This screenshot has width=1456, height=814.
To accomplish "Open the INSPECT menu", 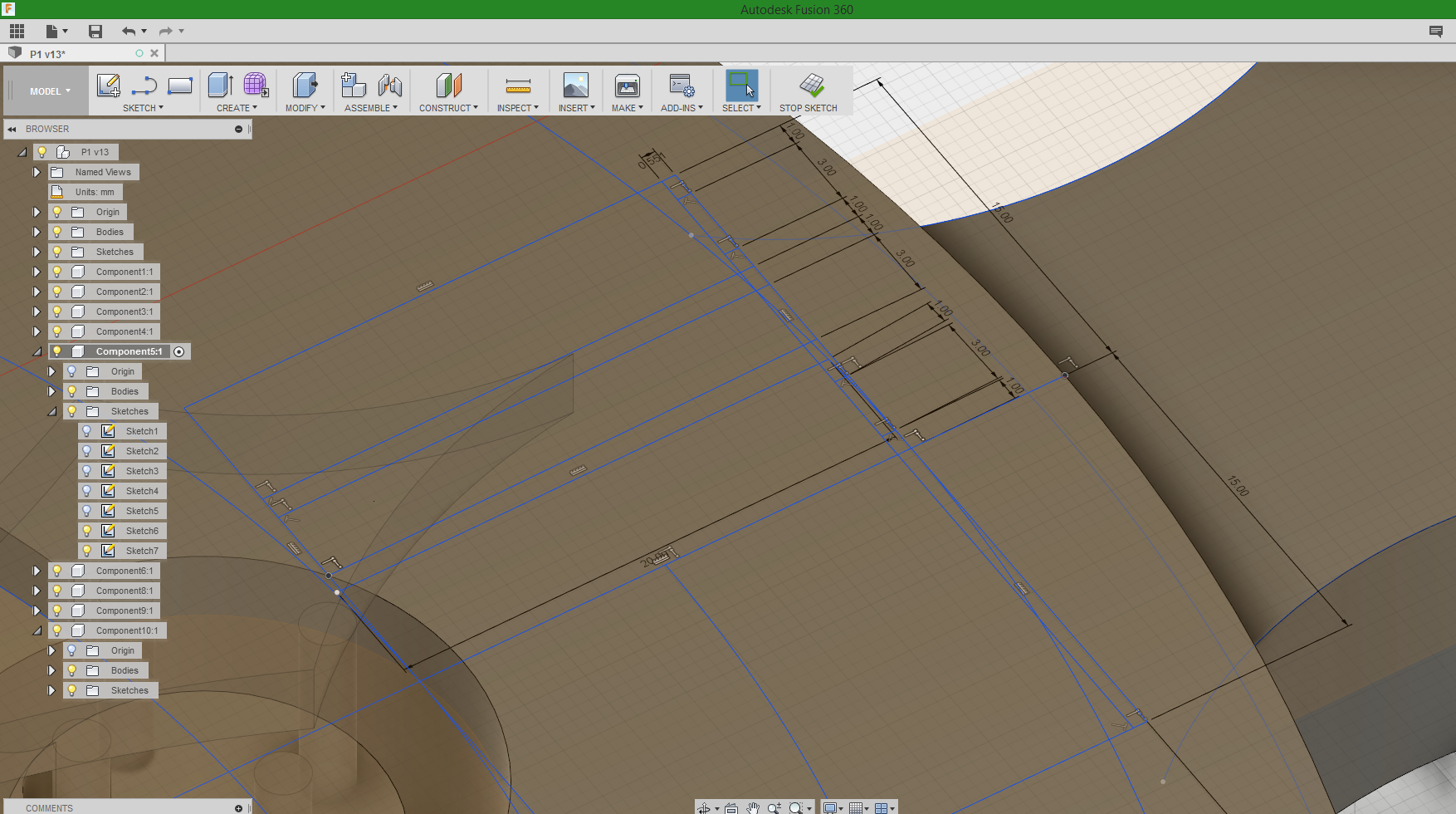I will [518, 108].
